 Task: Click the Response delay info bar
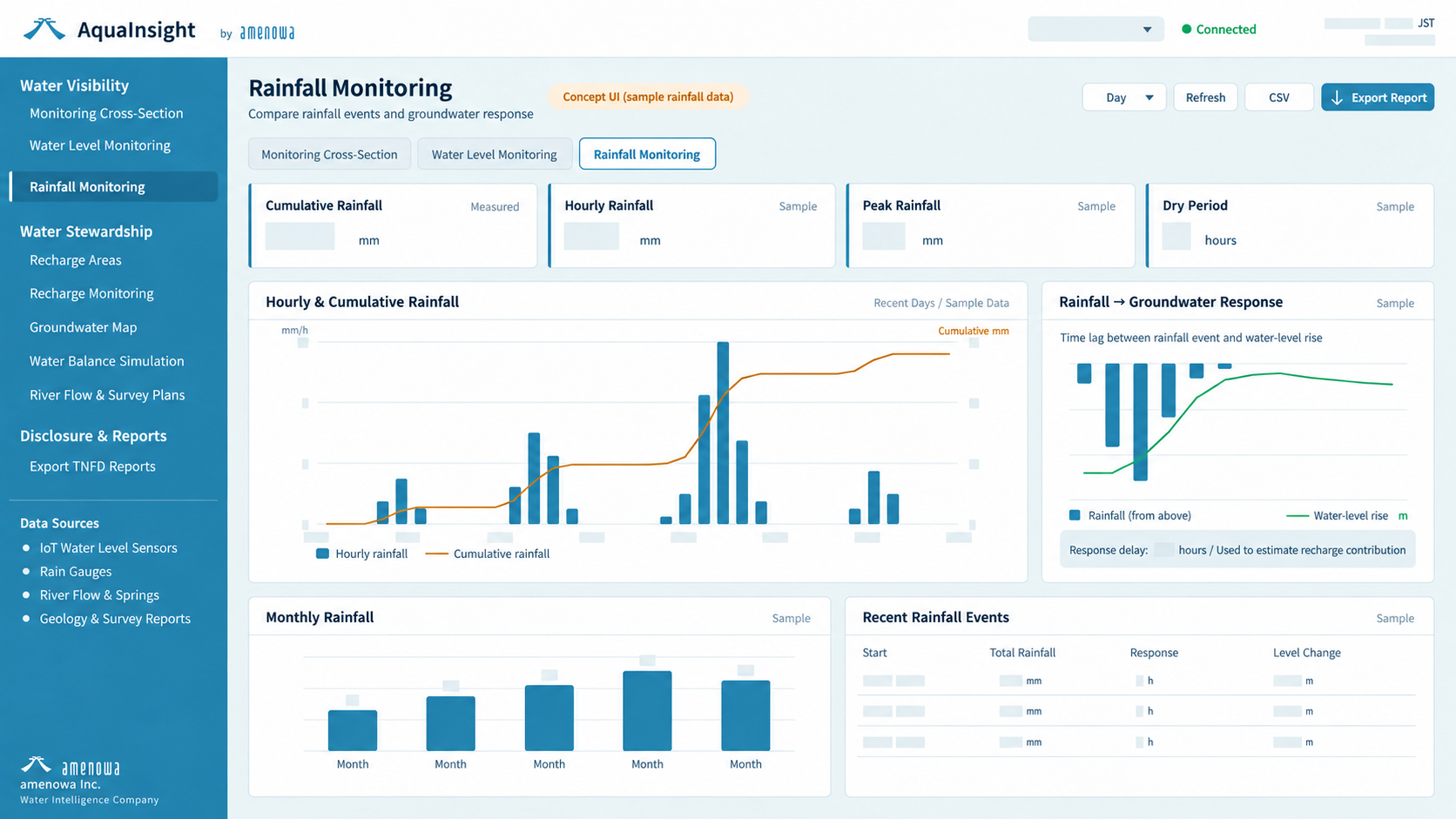[x=1237, y=550]
